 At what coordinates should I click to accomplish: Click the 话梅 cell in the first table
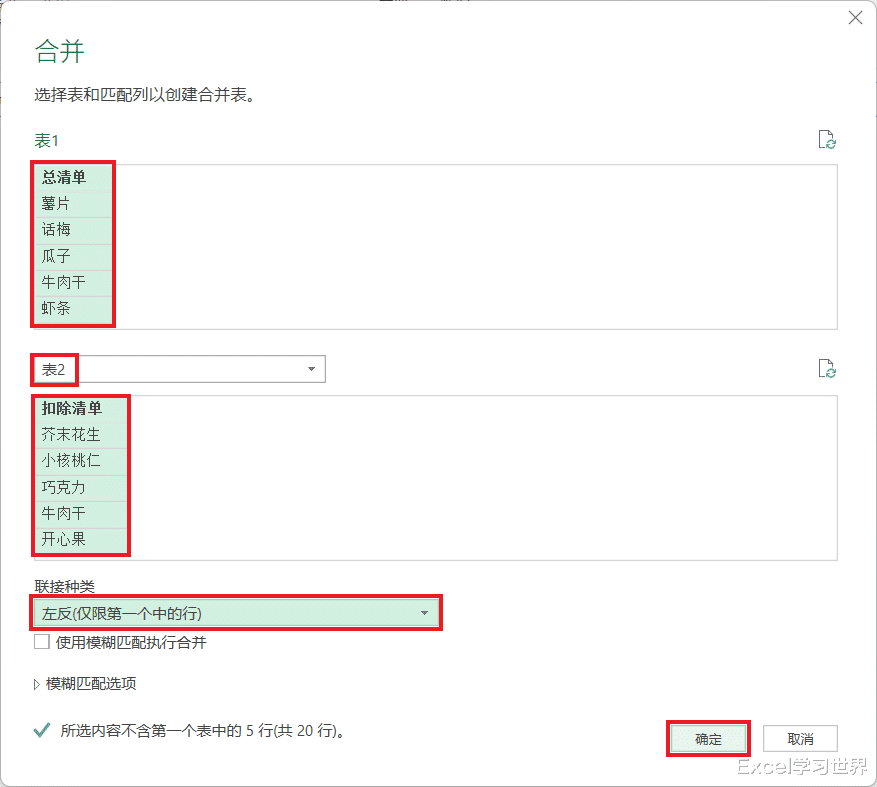click(56, 230)
